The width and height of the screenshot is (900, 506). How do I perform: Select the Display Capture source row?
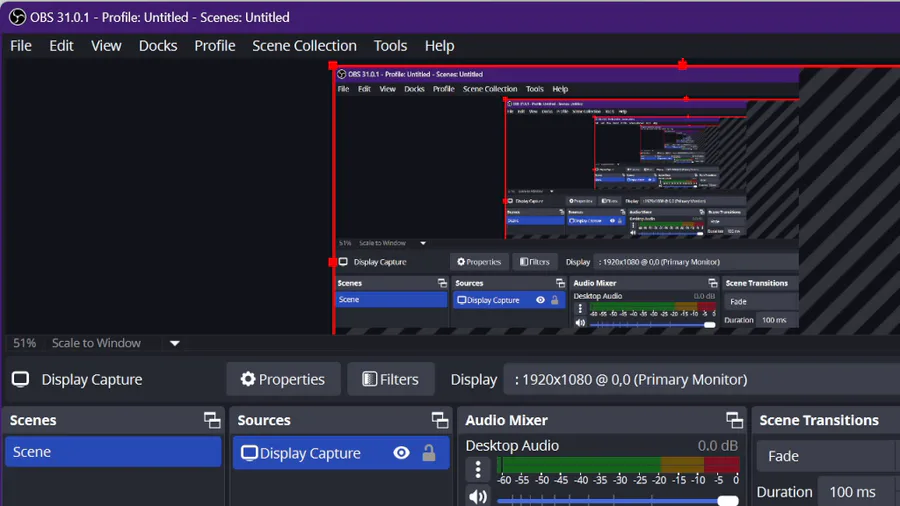(341, 453)
